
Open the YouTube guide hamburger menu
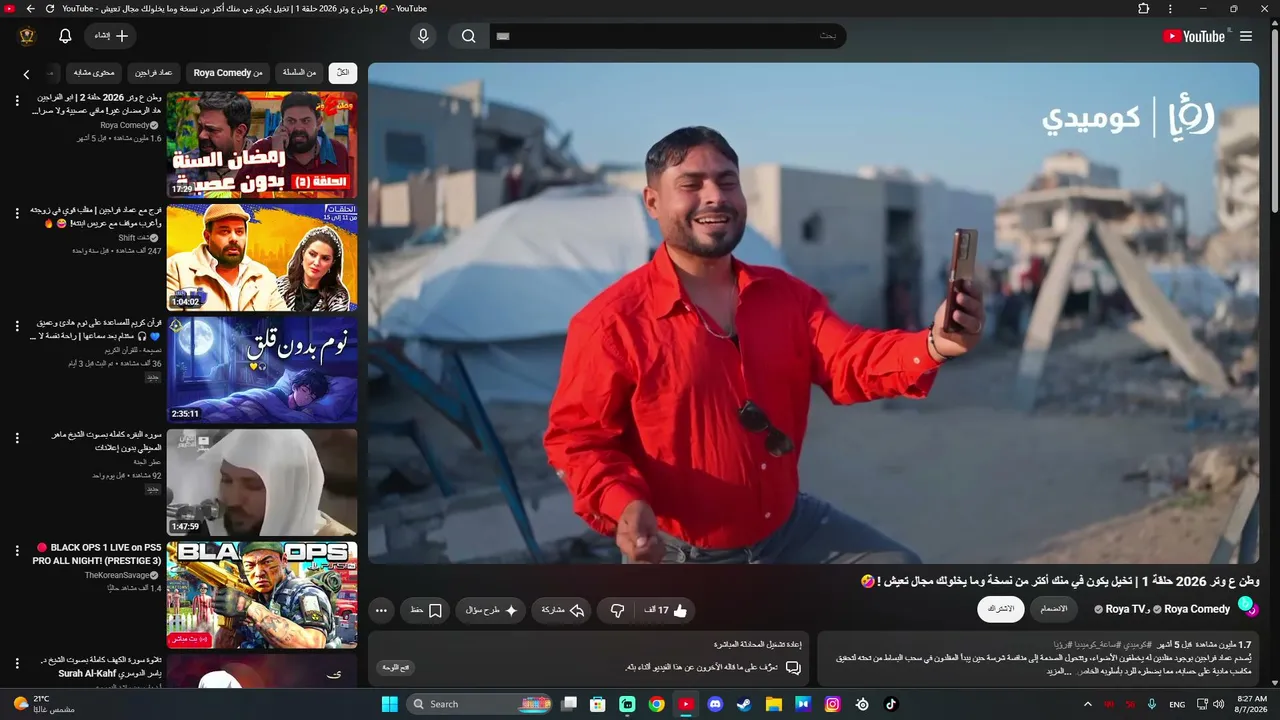coord(1245,36)
